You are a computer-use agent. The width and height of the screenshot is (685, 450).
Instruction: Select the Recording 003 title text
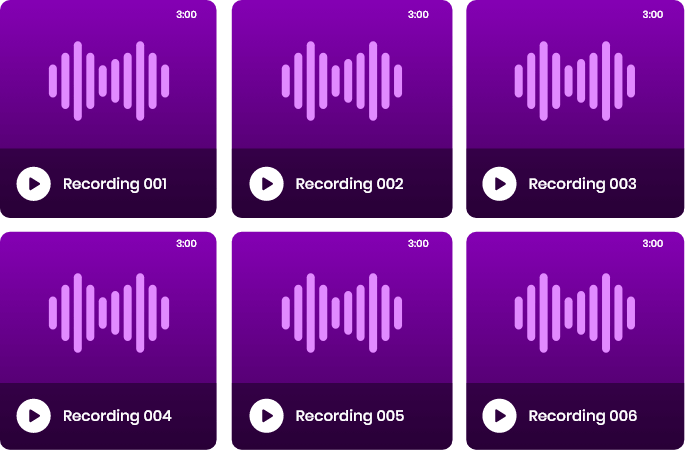click(x=582, y=184)
